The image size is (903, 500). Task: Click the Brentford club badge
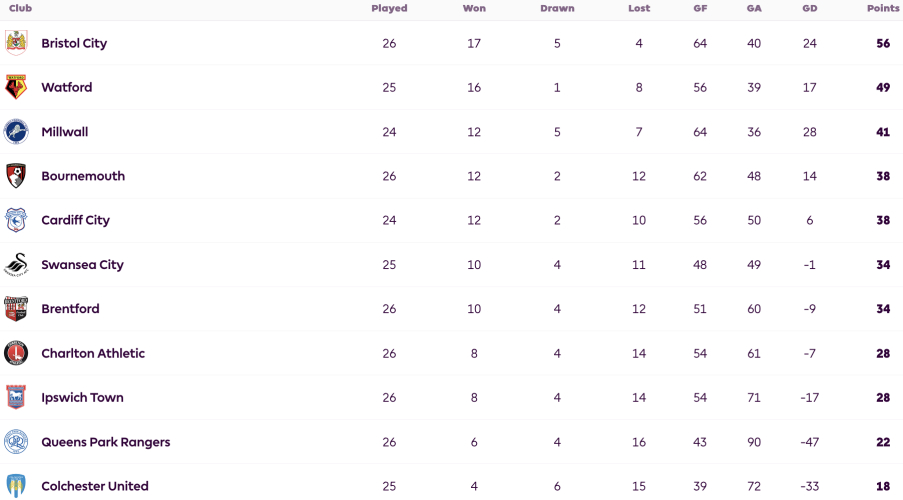pyautogui.click(x=16, y=309)
